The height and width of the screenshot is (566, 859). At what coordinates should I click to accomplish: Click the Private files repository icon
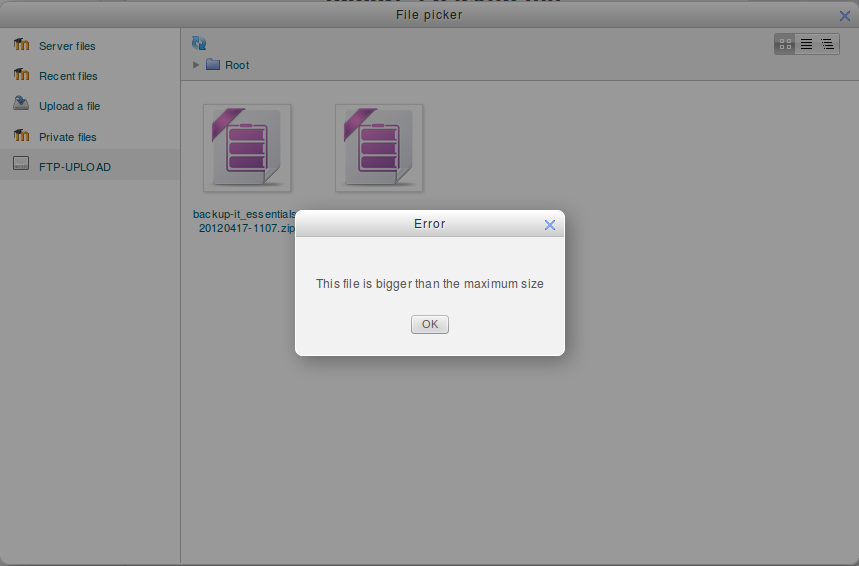[21, 135]
